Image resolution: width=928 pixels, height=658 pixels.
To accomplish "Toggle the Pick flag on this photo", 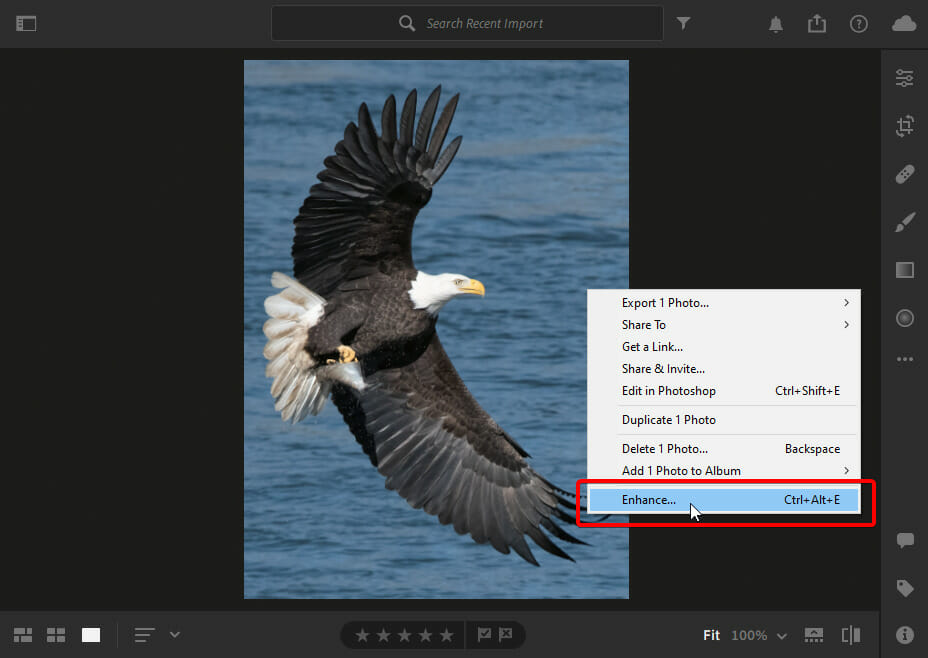I will tap(485, 634).
